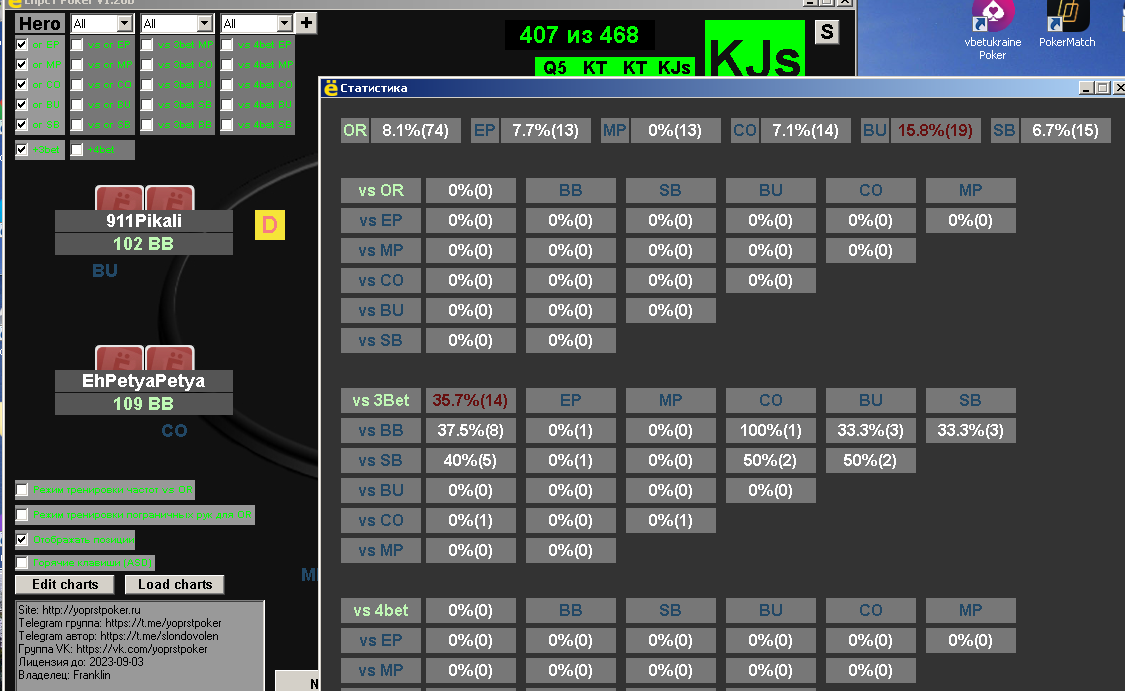
Task: Click the '8.1%(74)' OR stat cell
Action: click(415, 131)
